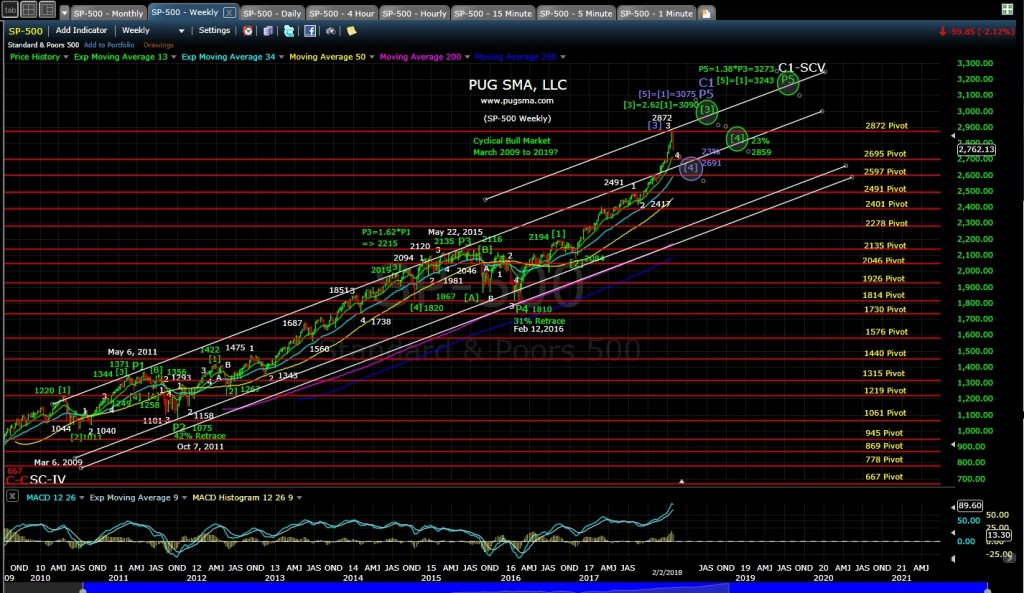Click the new chart tab page icon
The width and height of the screenshot is (1024, 593).
click(x=706, y=13)
